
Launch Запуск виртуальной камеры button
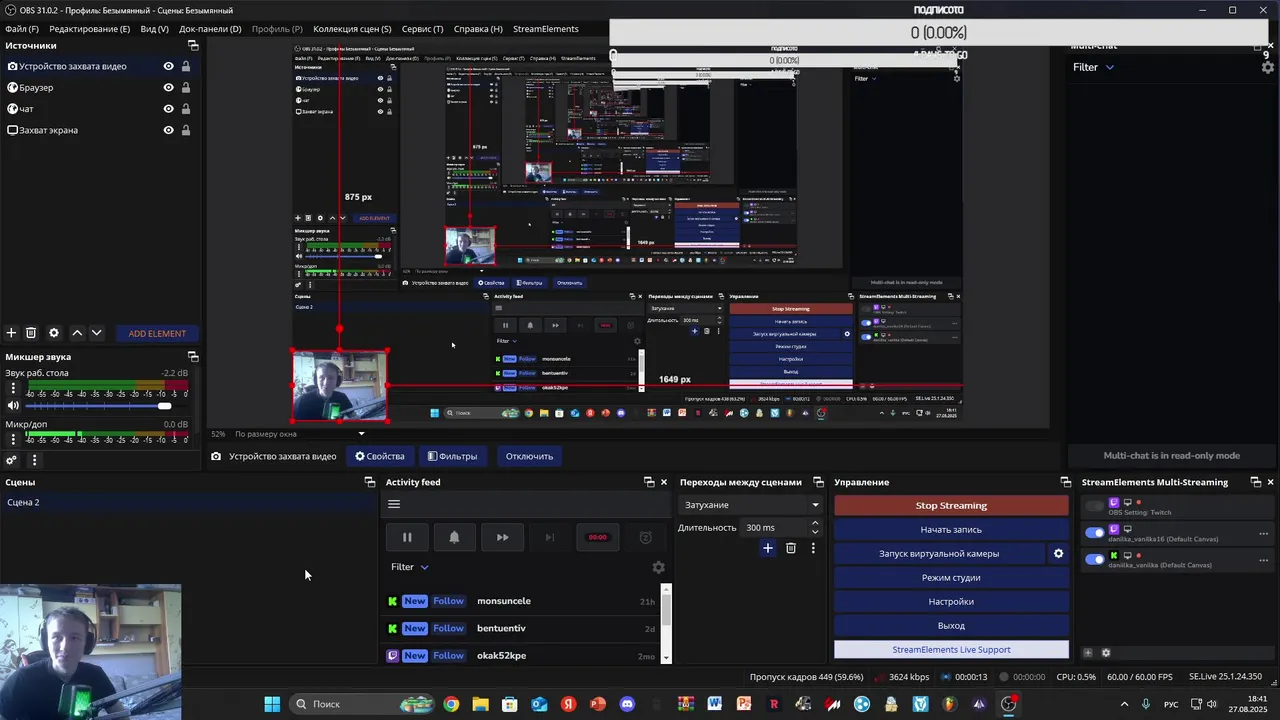coord(939,553)
